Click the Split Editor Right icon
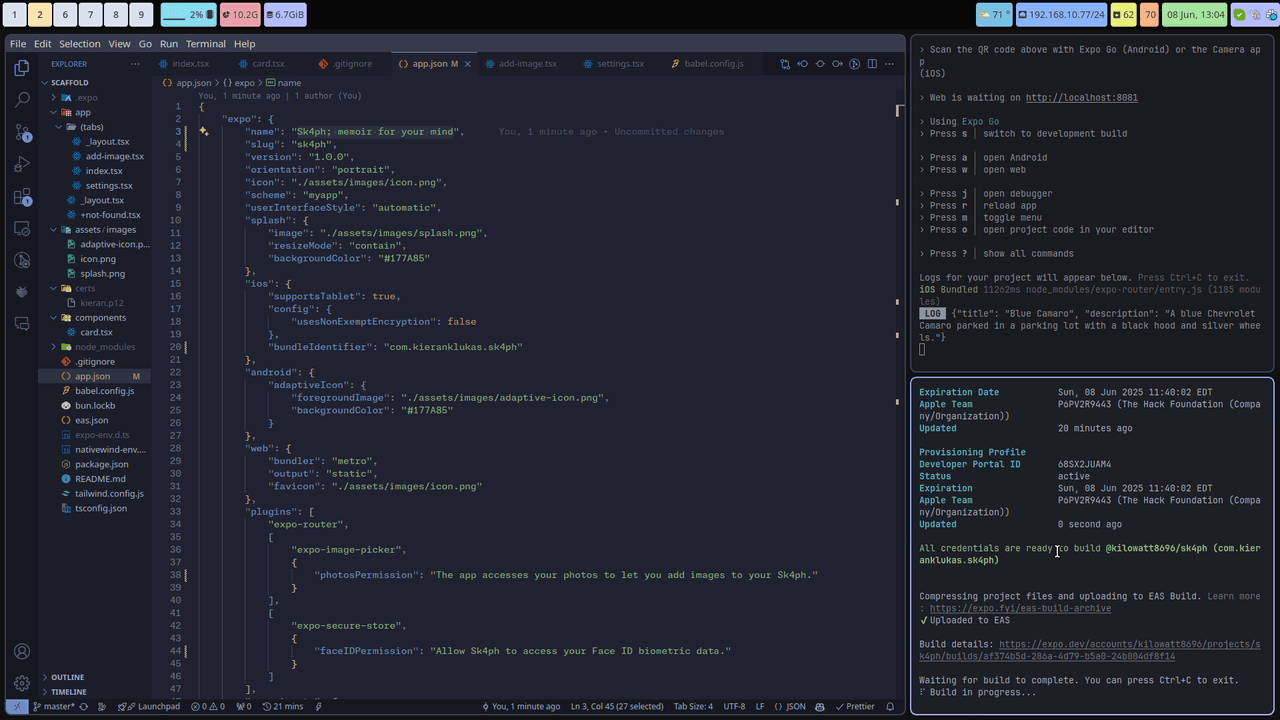This screenshot has height=720, width=1280. (x=872, y=64)
